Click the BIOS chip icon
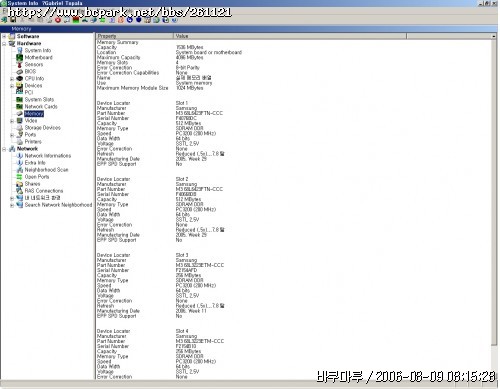 point(20,71)
